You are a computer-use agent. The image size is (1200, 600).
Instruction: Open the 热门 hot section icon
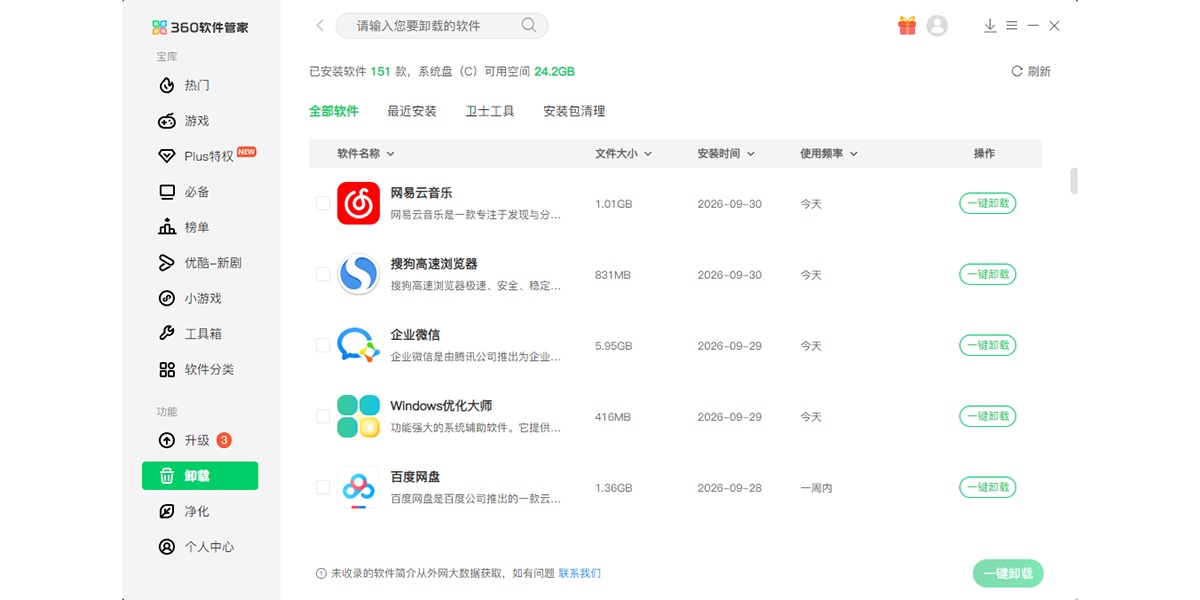(167, 86)
